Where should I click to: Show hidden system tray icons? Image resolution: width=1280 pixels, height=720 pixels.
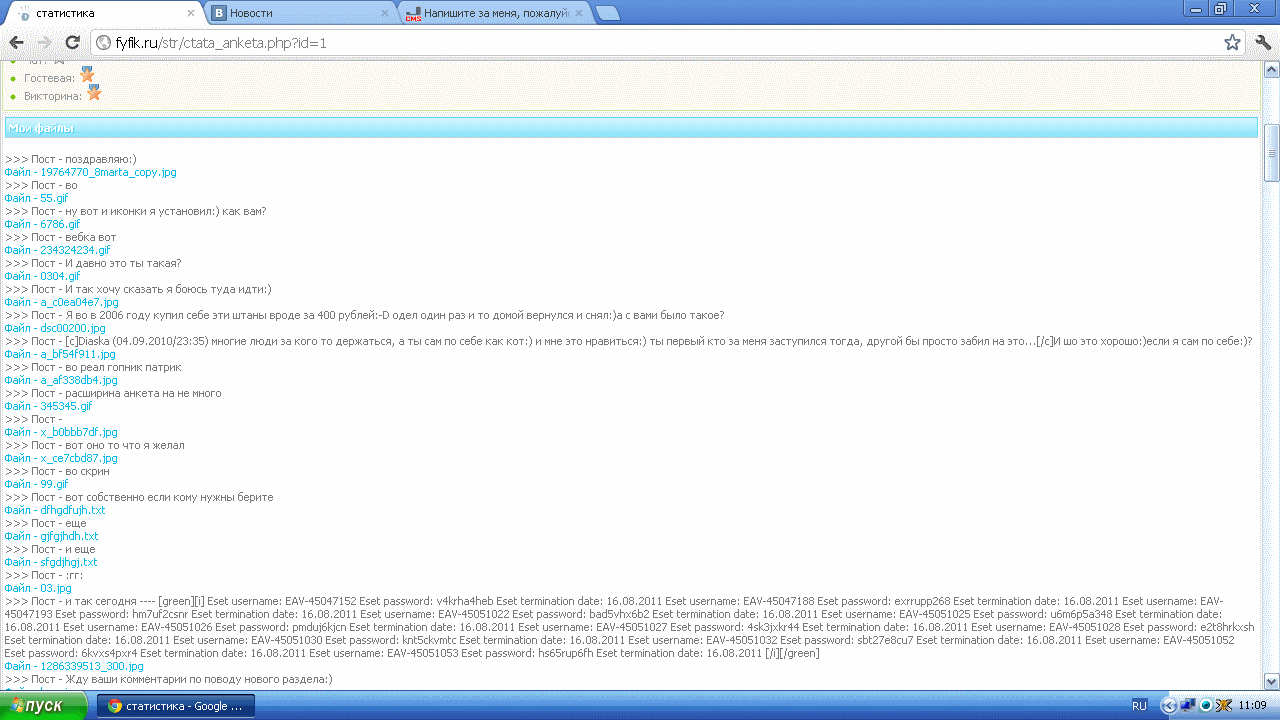point(1168,705)
